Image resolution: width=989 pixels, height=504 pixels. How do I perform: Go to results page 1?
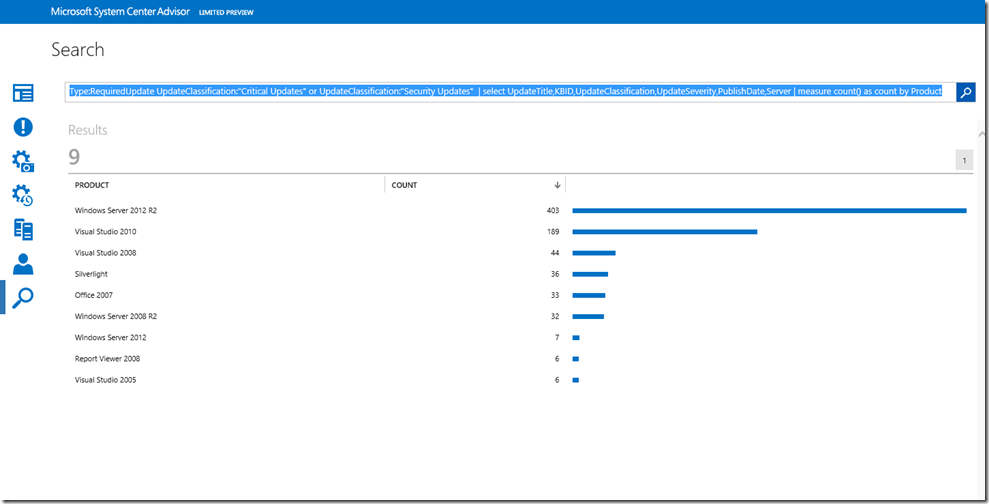[964, 160]
